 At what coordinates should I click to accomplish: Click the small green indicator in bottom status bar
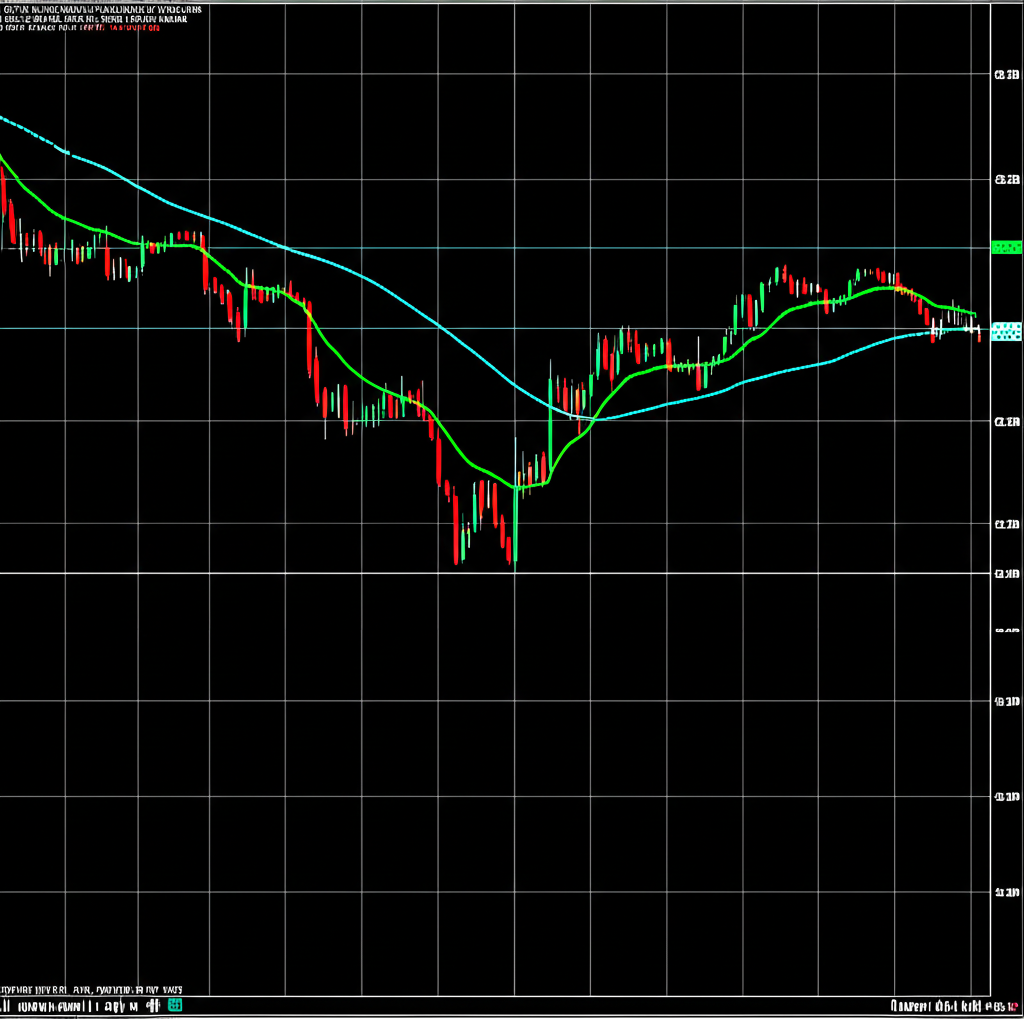coord(176,1004)
